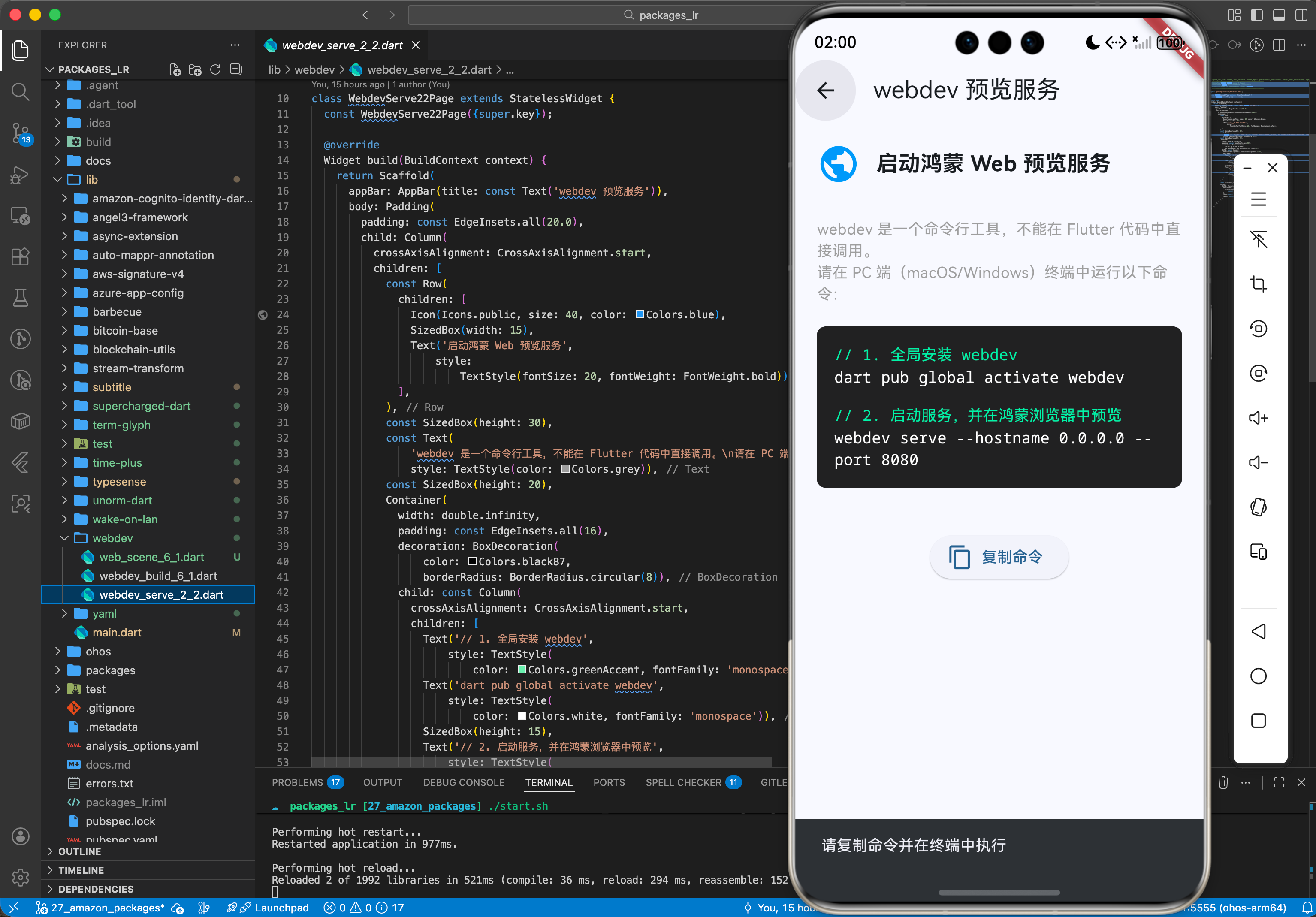Image resolution: width=1316 pixels, height=917 pixels.
Task: Tap the emulator Recents square button
Action: [1259, 721]
